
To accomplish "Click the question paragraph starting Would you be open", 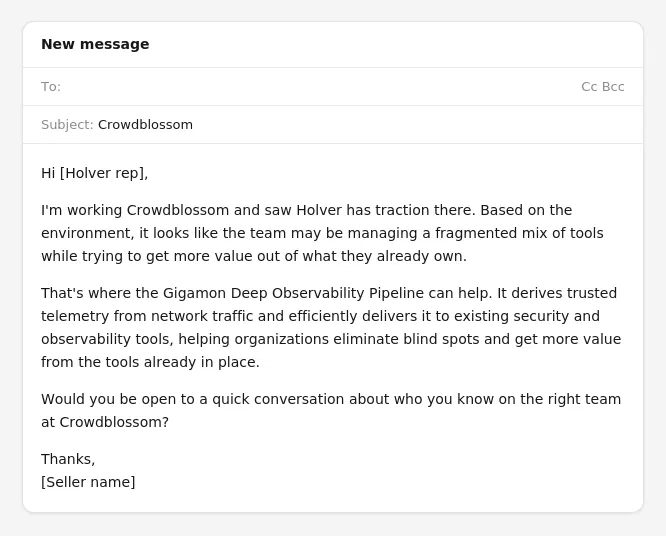I will tap(331, 411).
